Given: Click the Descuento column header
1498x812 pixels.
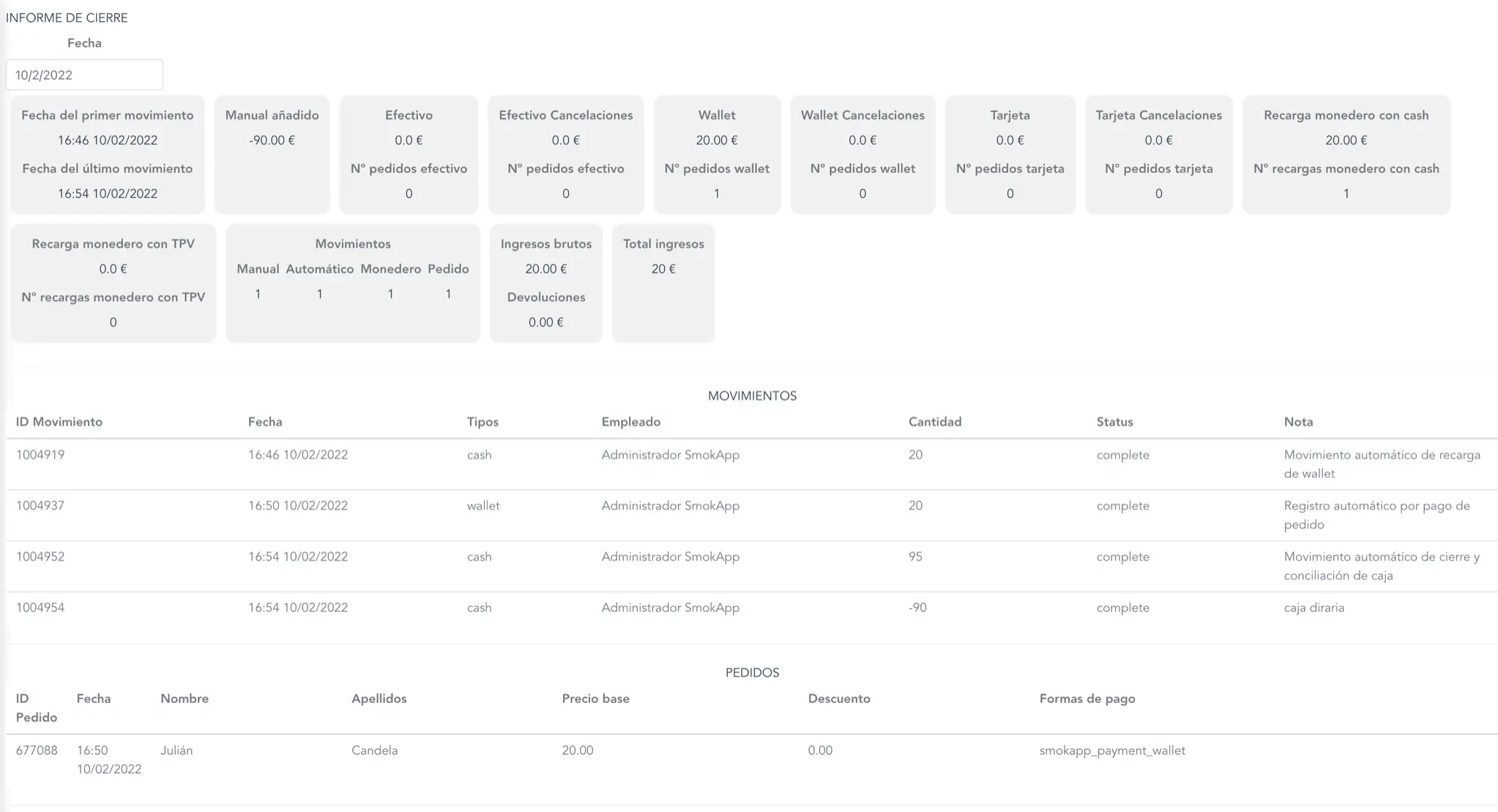Looking at the screenshot, I should (839, 699).
